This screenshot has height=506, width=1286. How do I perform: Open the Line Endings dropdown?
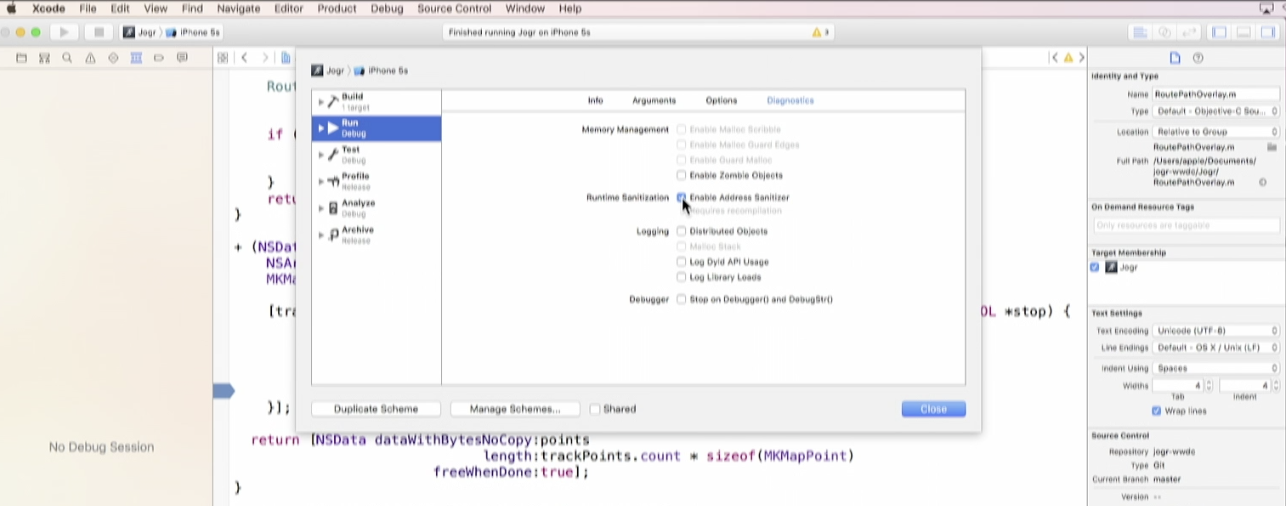tap(1216, 348)
